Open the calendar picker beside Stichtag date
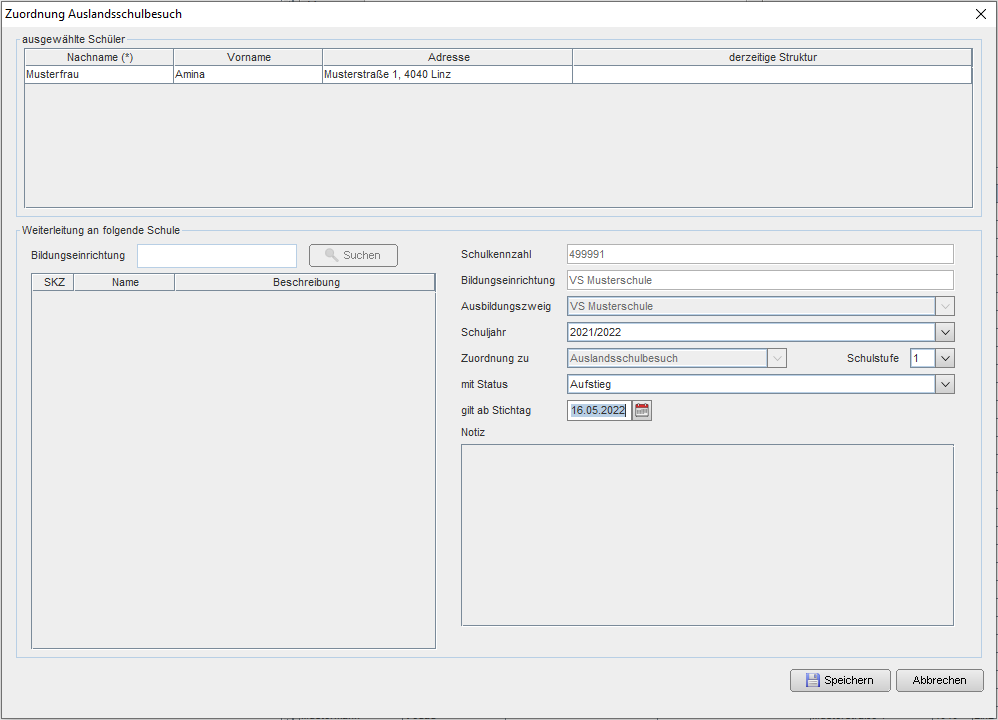The height and width of the screenshot is (720, 998). [x=642, y=410]
